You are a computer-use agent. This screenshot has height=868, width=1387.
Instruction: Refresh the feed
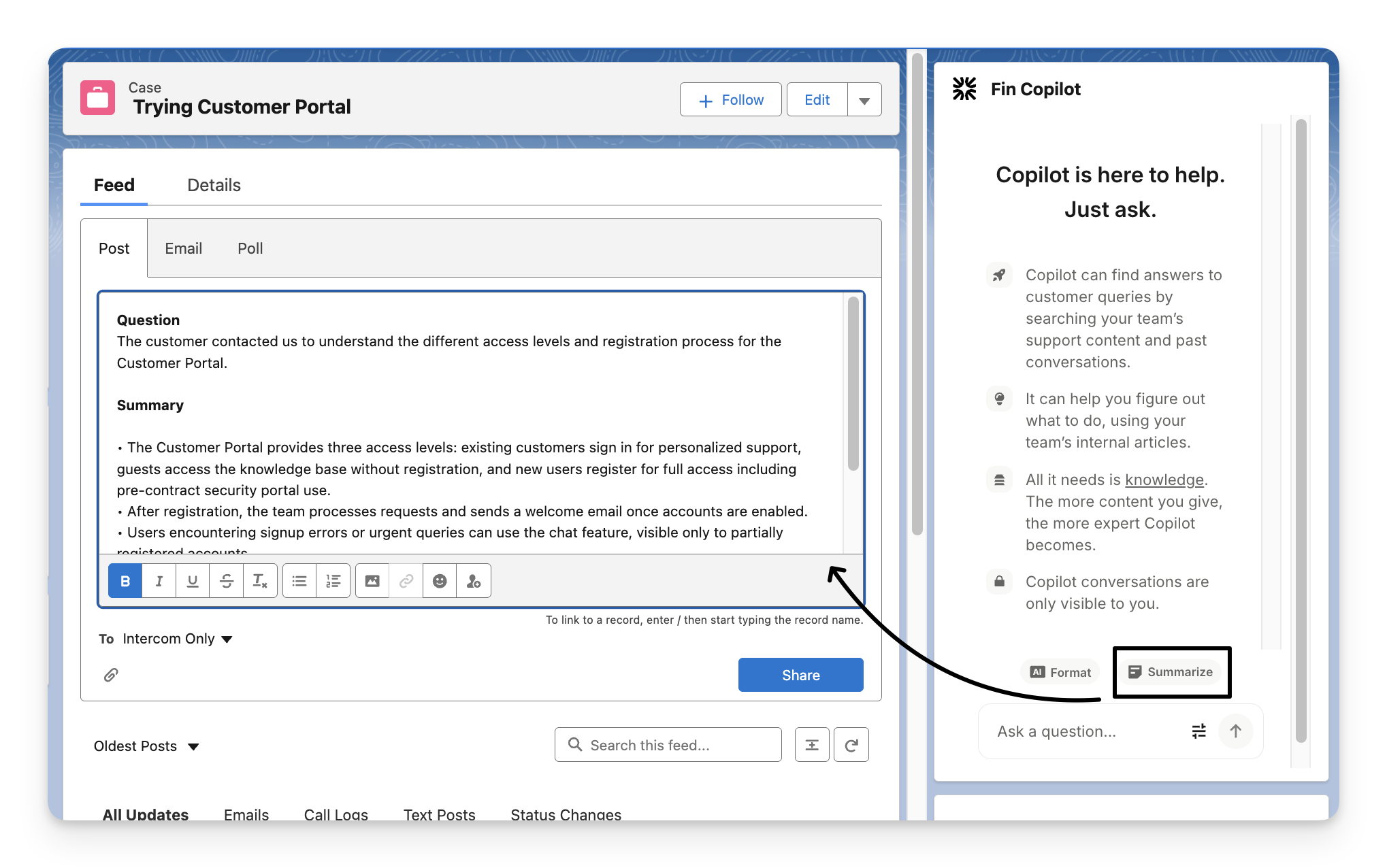(851, 745)
